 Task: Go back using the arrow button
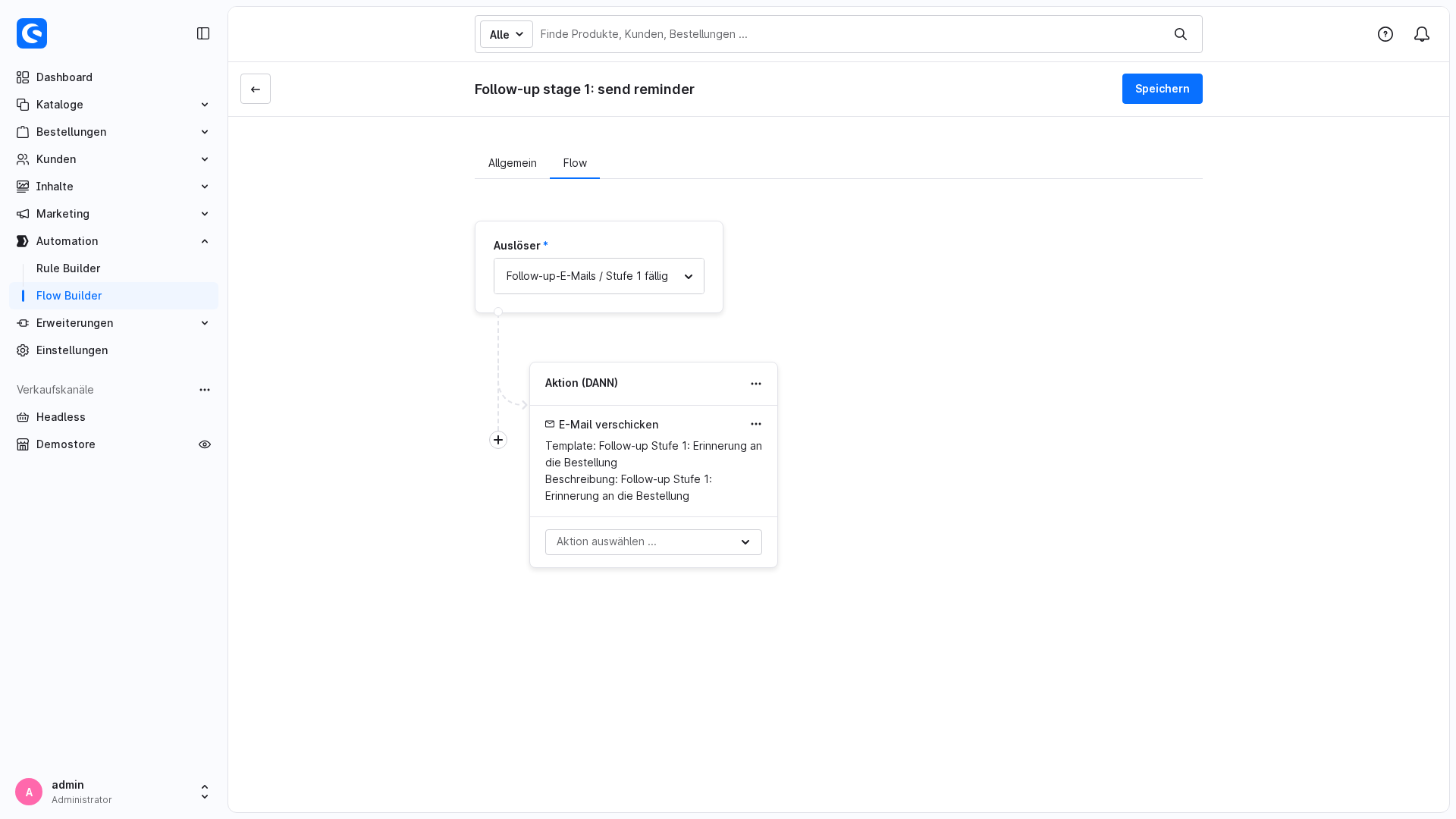[x=256, y=89]
